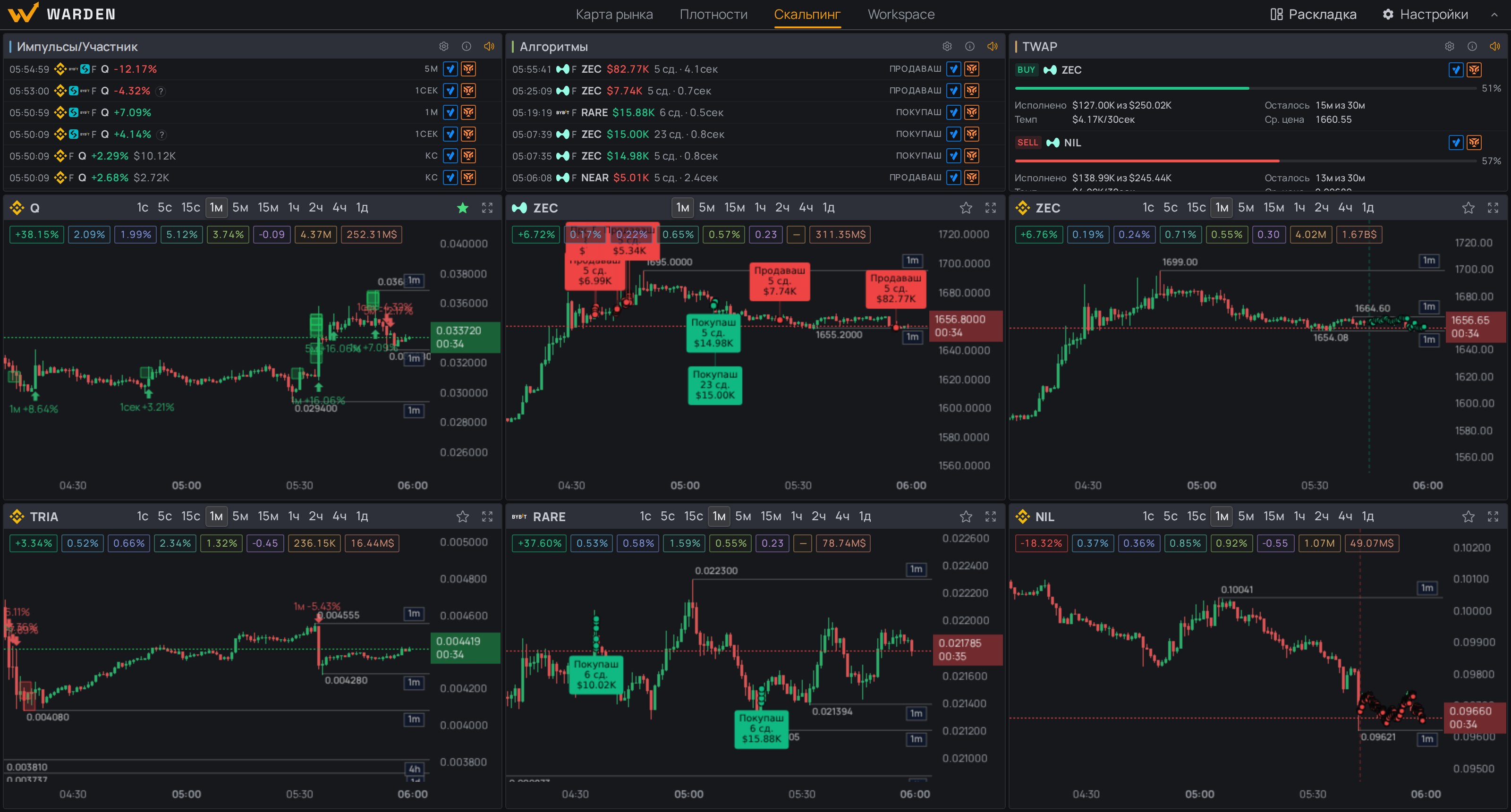This screenshot has width=1511, height=812.
Task: Click orange icon on TWAP SELL NIL row
Action: 1474,143
